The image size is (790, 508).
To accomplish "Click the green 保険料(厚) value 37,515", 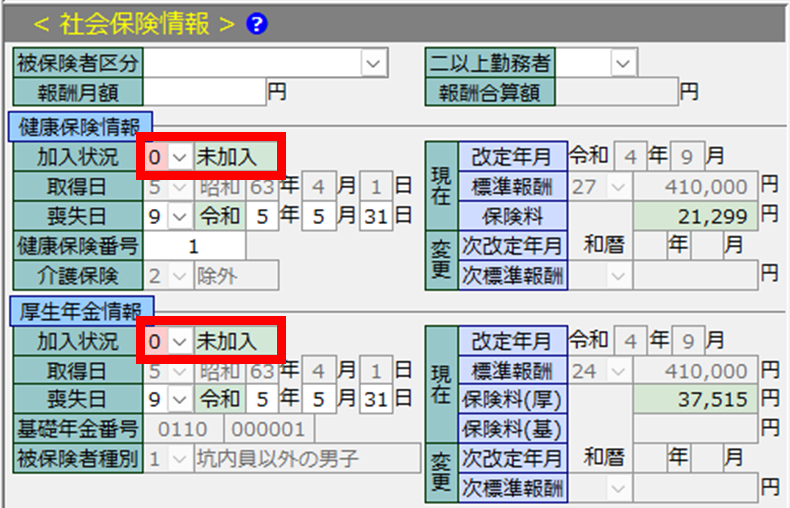I will [695, 400].
